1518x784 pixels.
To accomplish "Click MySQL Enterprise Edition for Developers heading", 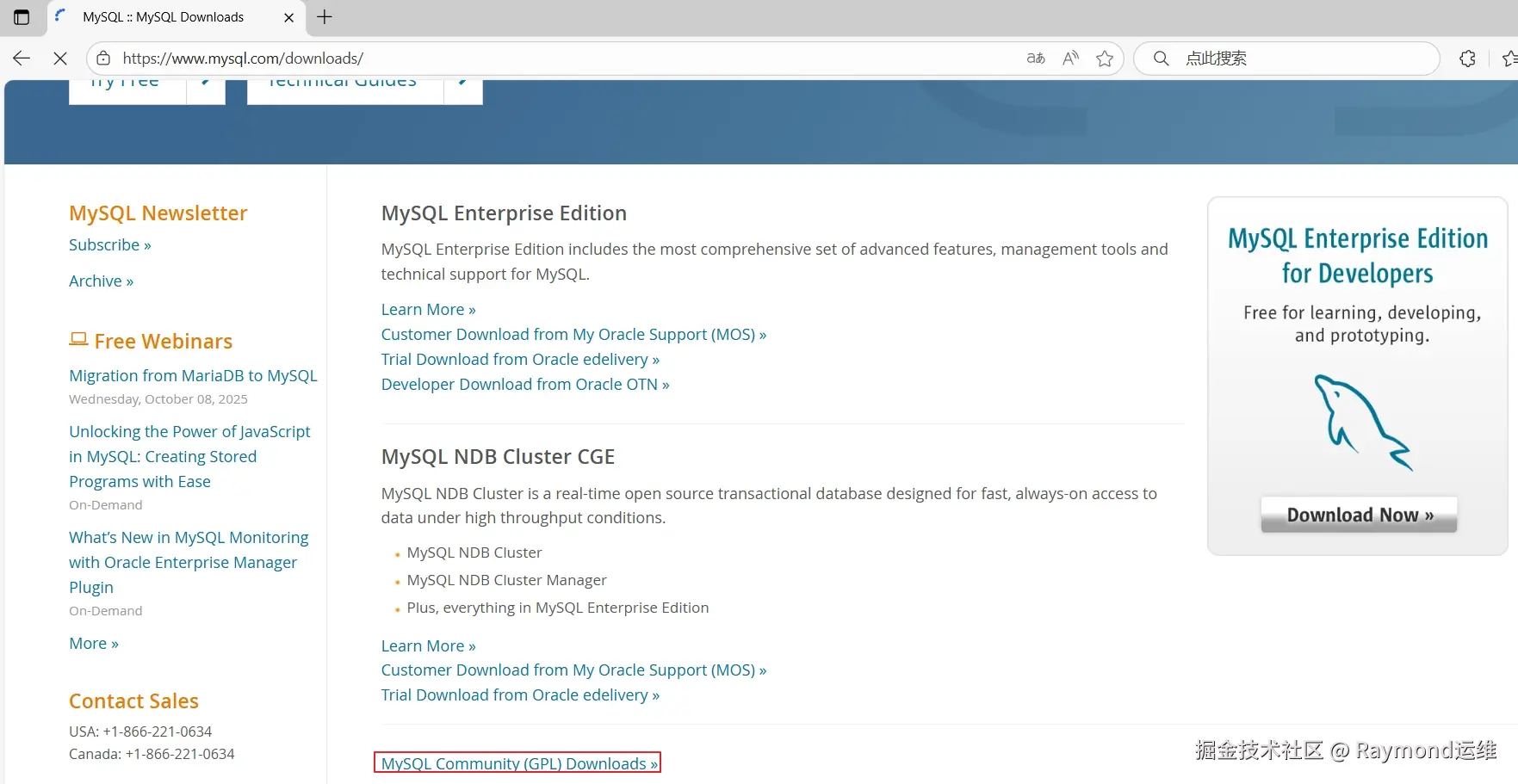I will pyautogui.click(x=1358, y=256).
